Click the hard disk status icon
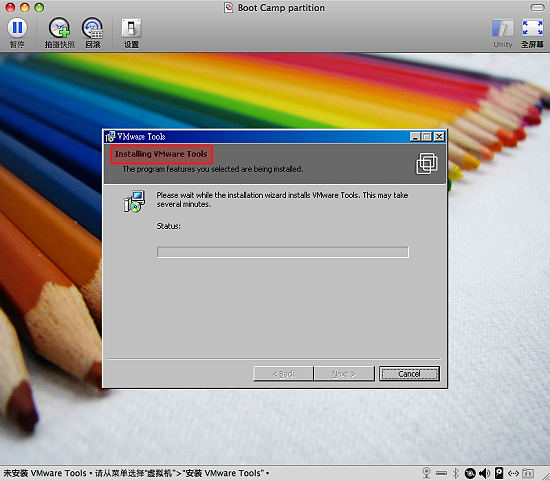The width and height of the screenshot is (550, 481). (x=499, y=473)
